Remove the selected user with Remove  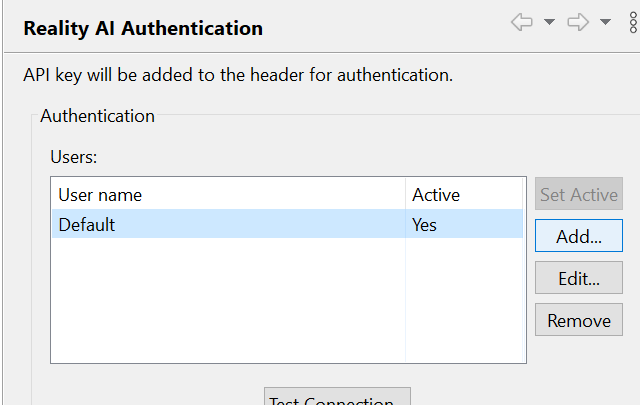pyautogui.click(x=579, y=321)
